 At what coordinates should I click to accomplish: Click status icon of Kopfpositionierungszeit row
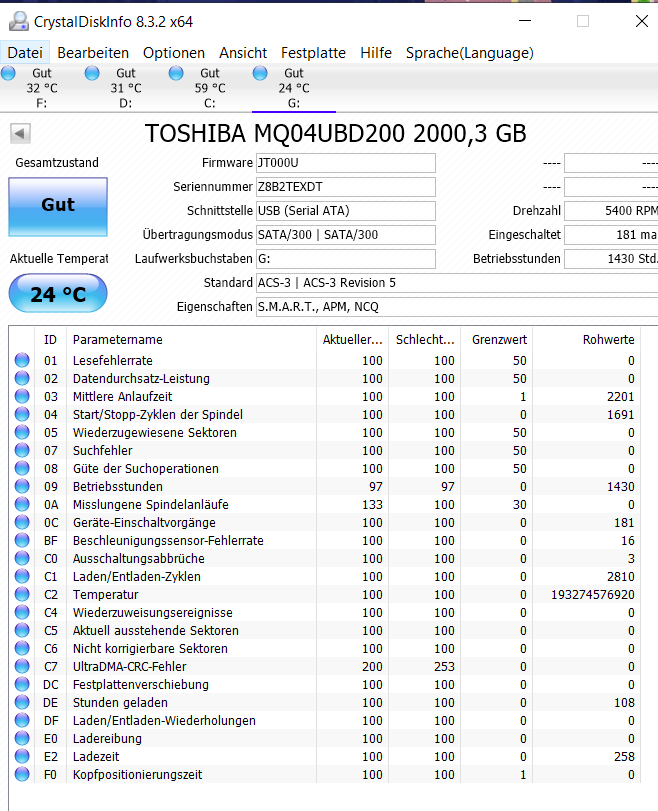(22, 774)
